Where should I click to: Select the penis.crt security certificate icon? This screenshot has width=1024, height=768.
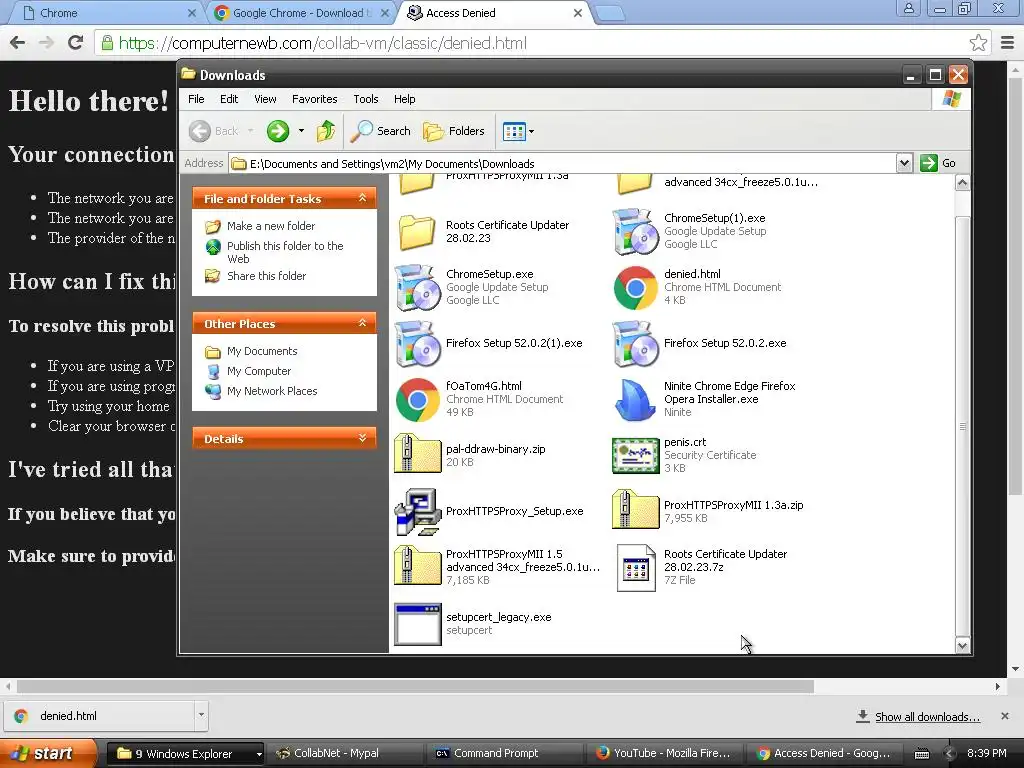point(635,455)
